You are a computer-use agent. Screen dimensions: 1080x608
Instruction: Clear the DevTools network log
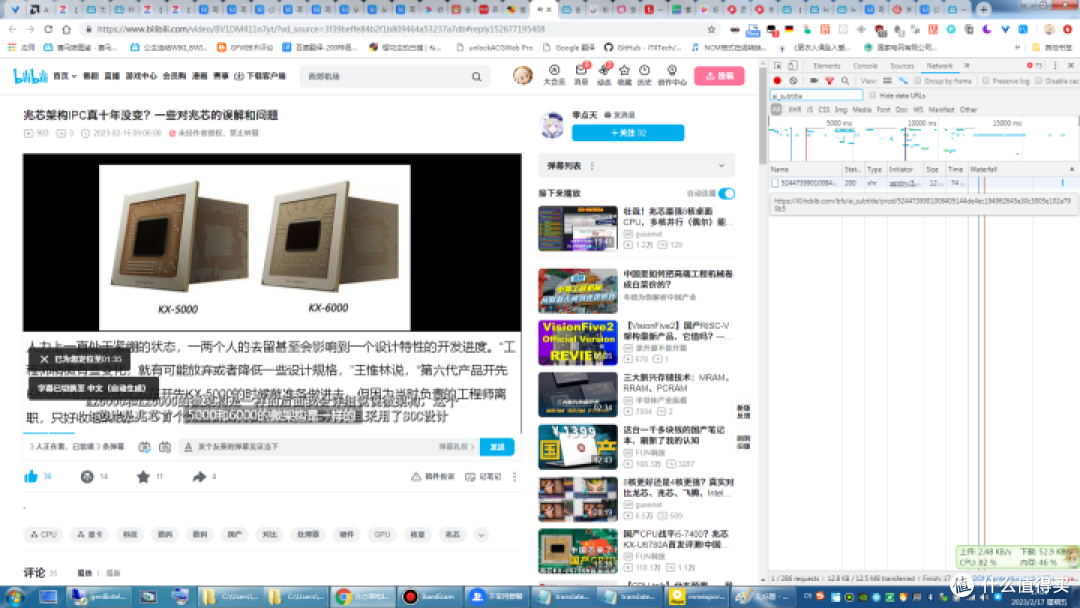coord(793,81)
